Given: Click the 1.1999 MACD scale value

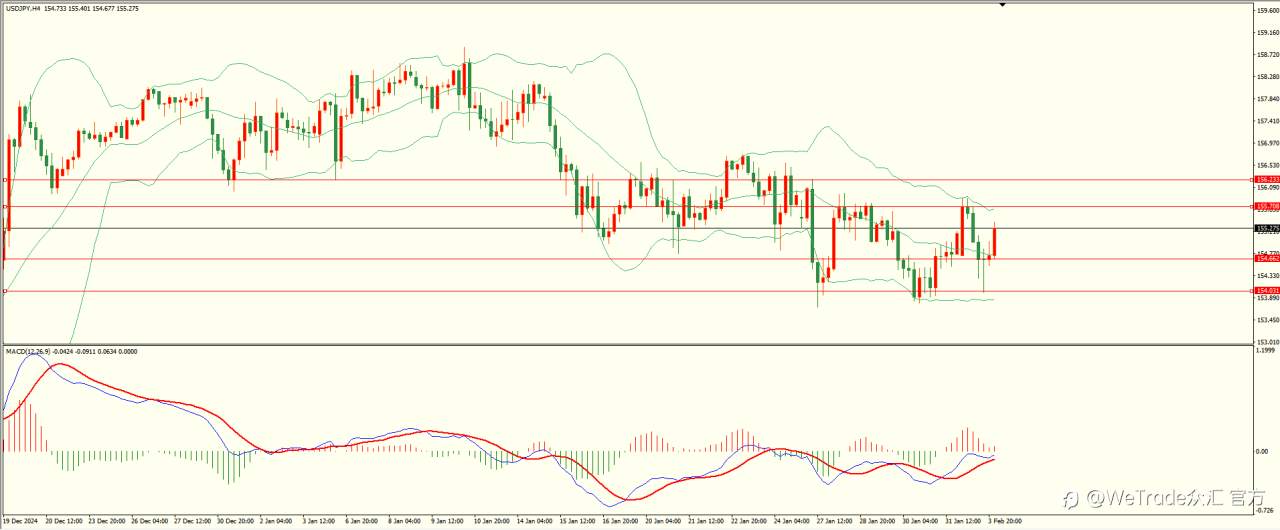Looking at the screenshot, I should tap(1265, 351).
